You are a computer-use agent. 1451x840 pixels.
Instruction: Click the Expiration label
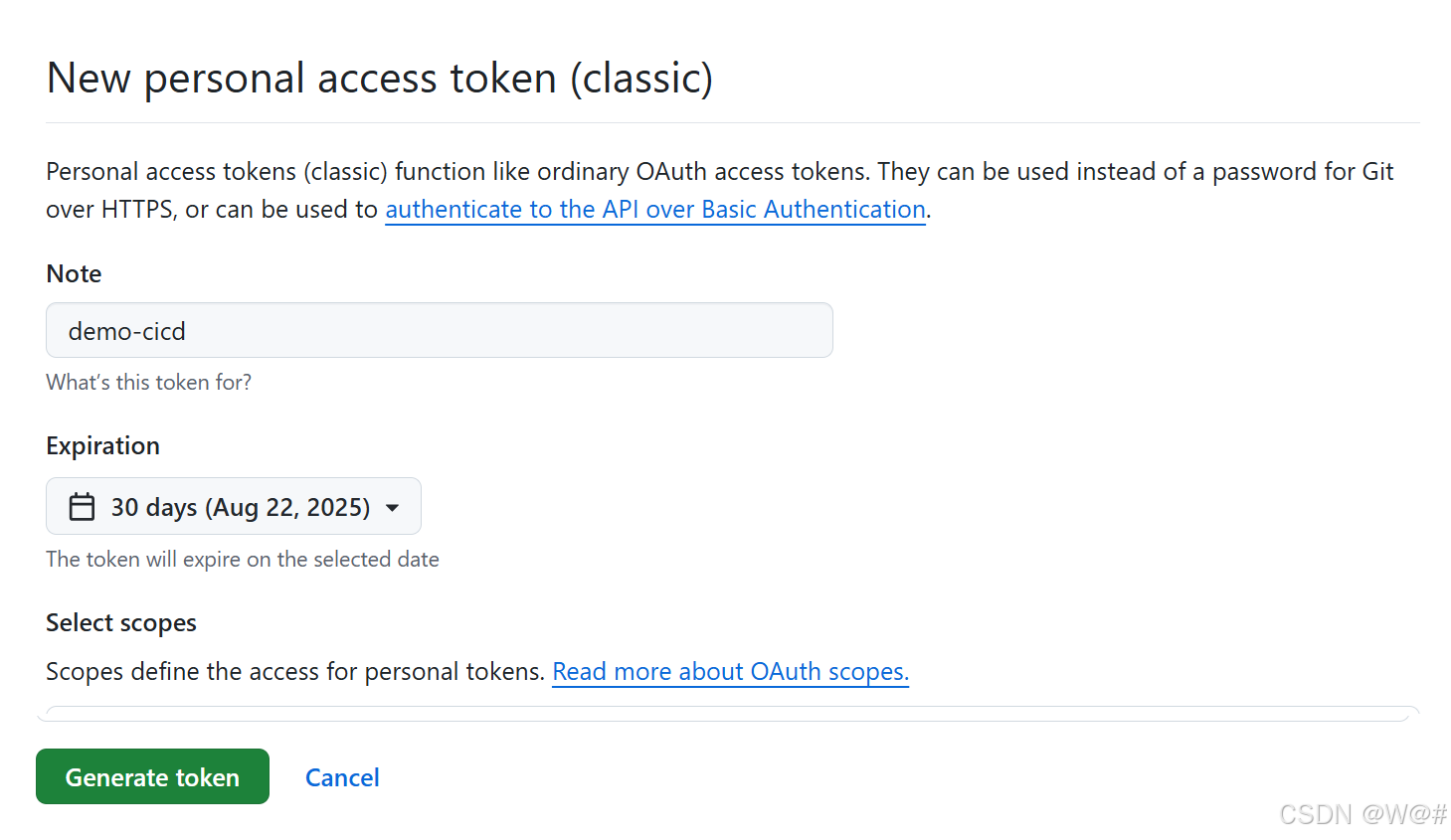102,445
